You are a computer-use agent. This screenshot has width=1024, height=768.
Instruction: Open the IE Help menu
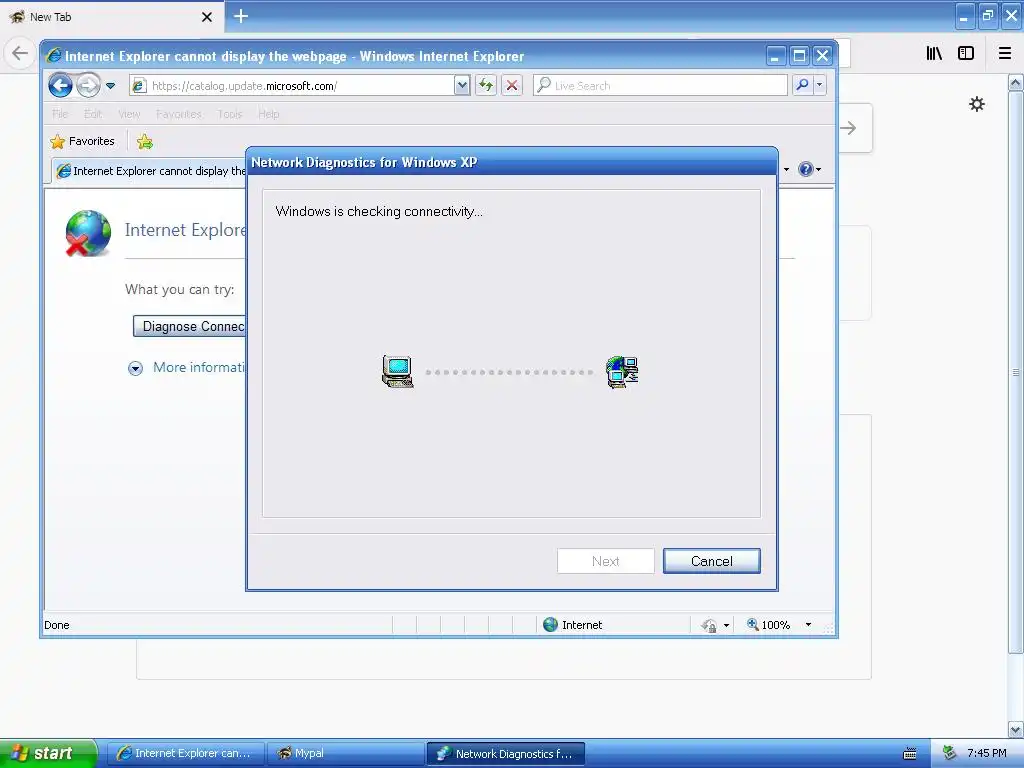click(x=268, y=114)
